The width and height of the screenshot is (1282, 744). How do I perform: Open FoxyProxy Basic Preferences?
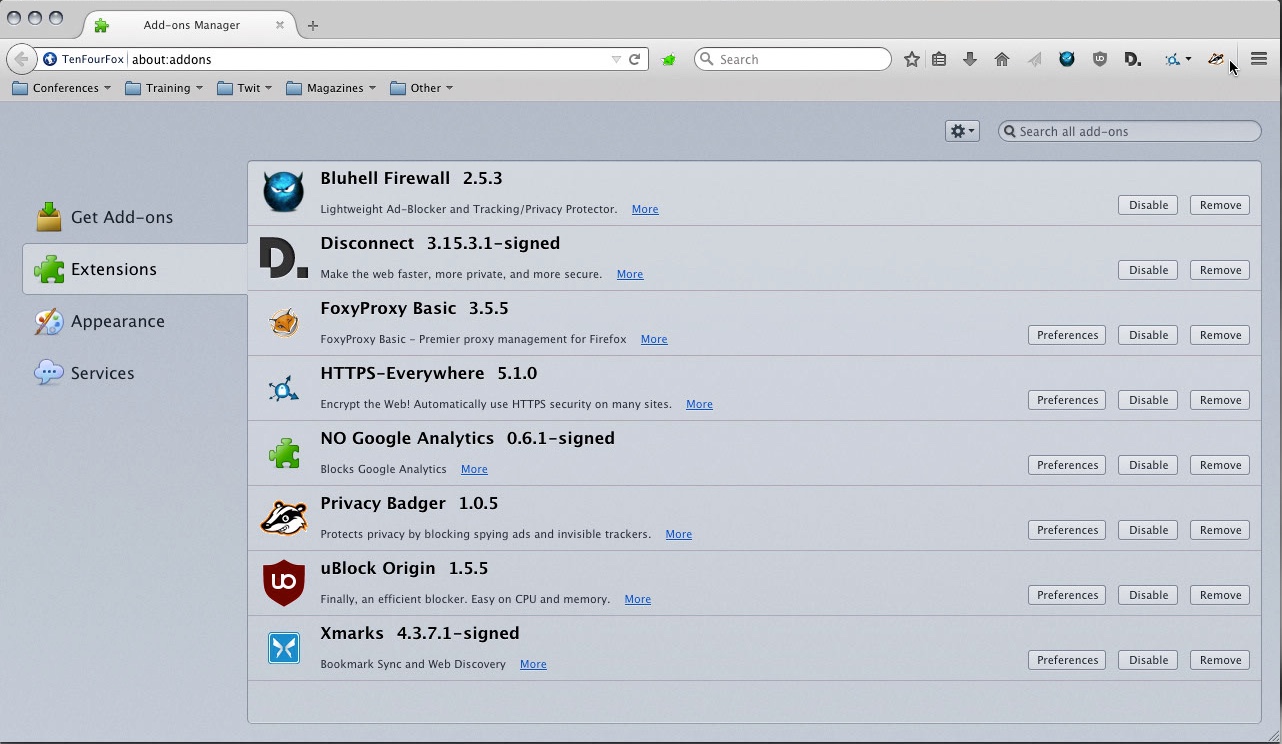pyautogui.click(x=1067, y=335)
